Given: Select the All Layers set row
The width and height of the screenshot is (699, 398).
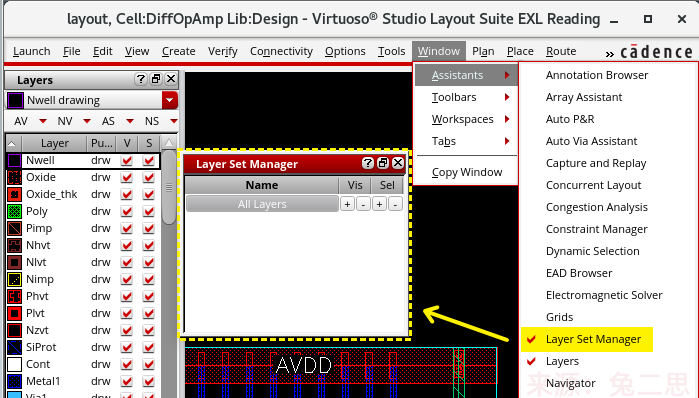Looking at the screenshot, I should (x=262, y=204).
